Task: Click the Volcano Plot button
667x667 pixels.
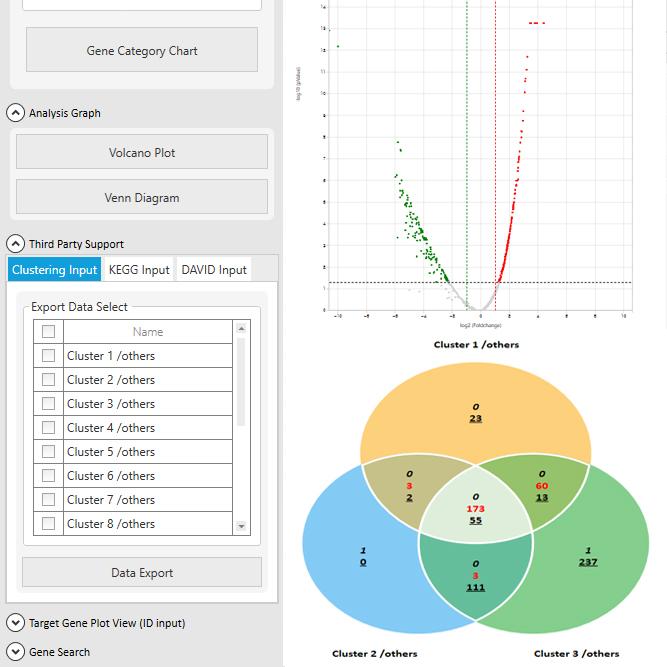Action: point(142,152)
